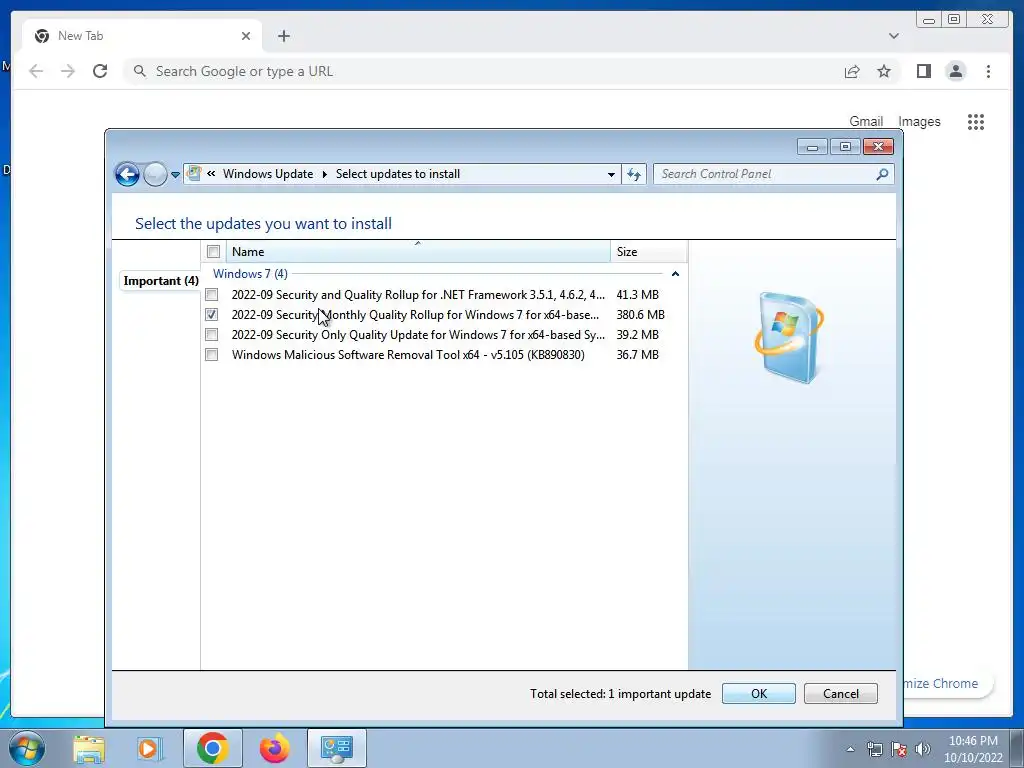Go back in Windows Update window

[x=127, y=174]
